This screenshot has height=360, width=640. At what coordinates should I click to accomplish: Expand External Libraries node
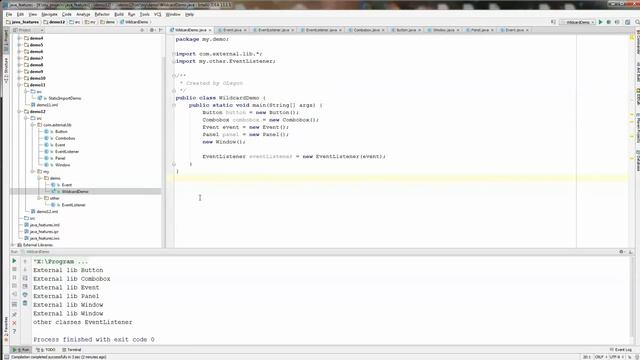(x=13, y=245)
